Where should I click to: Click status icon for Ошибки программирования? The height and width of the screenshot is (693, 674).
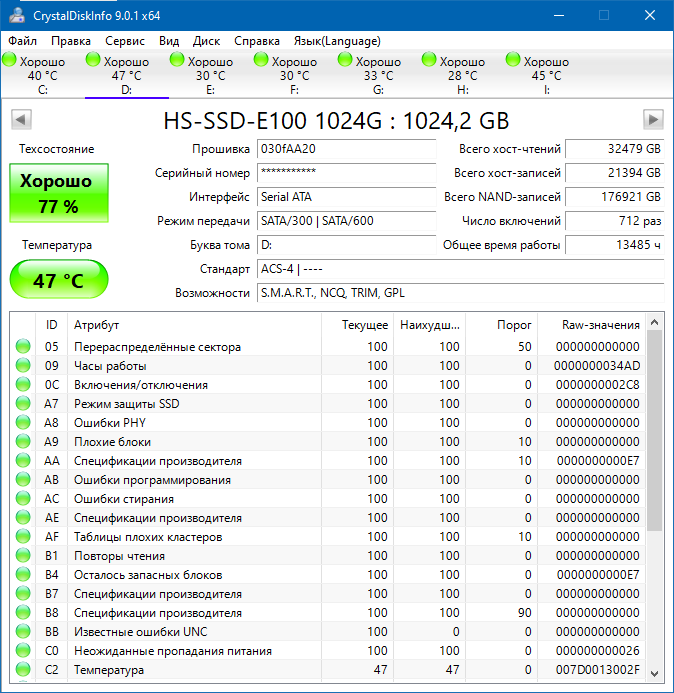pyautogui.click(x=23, y=480)
